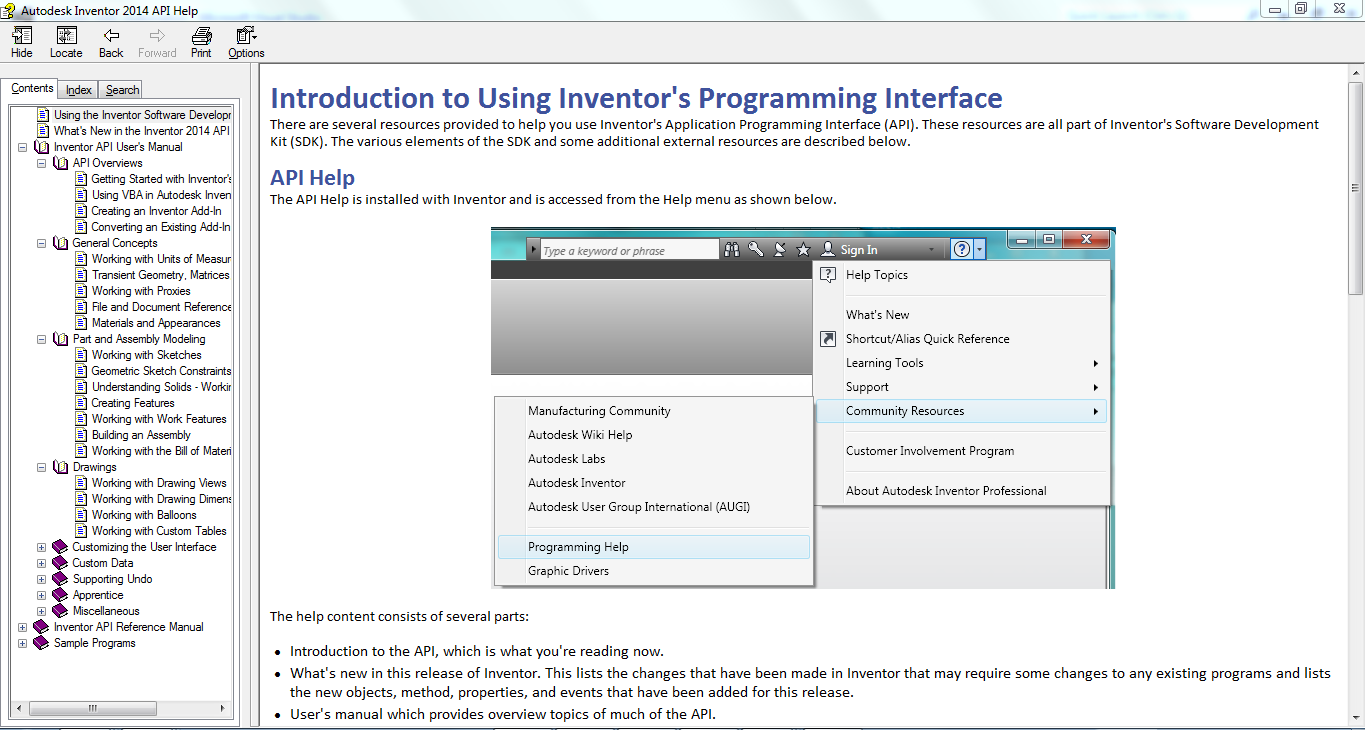Image resolution: width=1365 pixels, height=730 pixels.
Task: Click the closed book icon of Sample Programs
Action: click(41, 643)
